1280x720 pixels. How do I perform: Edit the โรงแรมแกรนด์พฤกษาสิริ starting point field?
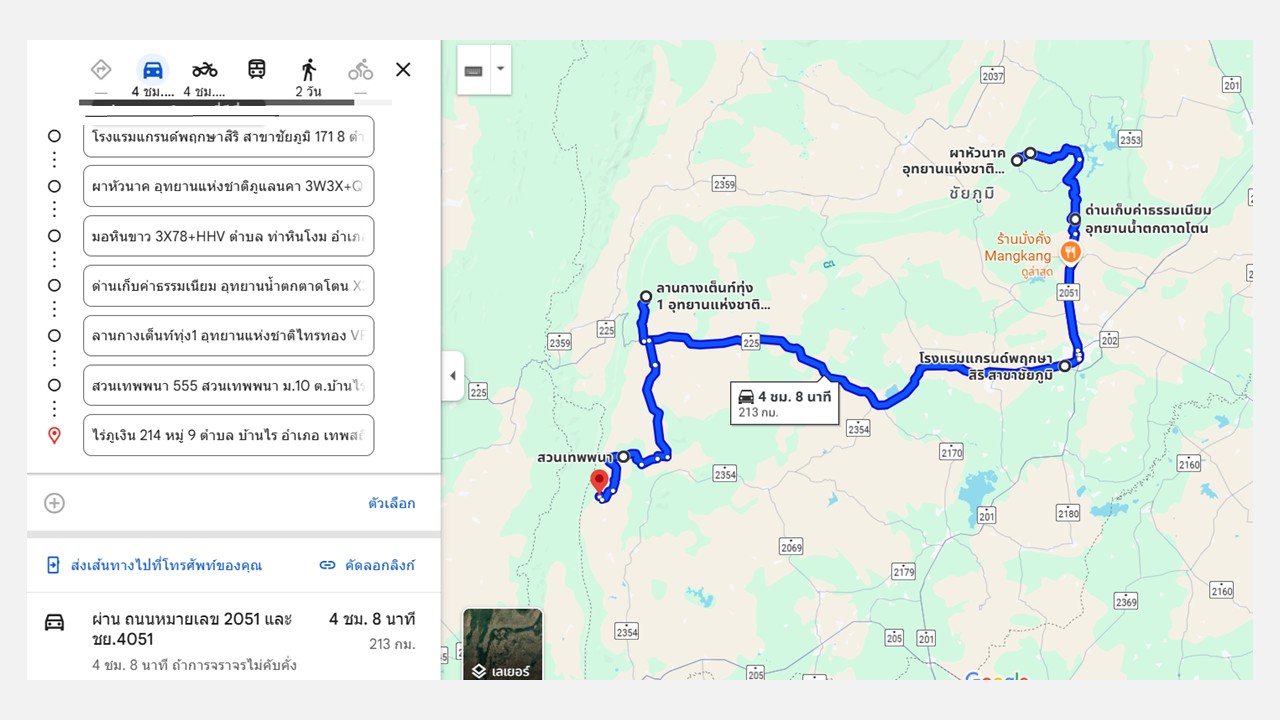tap(229, 136)
